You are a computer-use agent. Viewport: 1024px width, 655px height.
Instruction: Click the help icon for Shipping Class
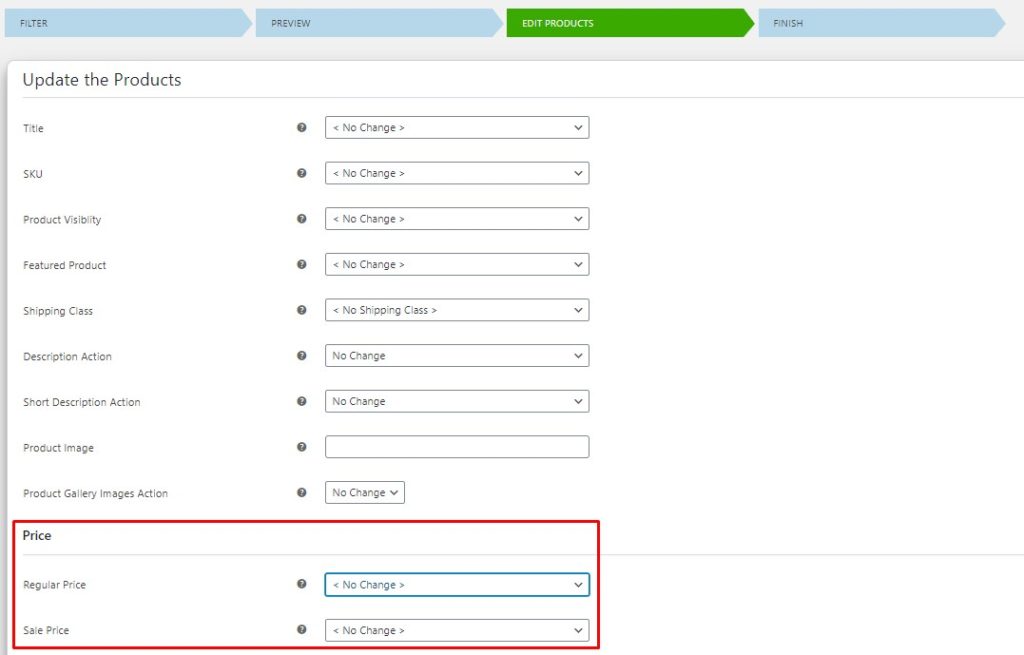point(301,310)
